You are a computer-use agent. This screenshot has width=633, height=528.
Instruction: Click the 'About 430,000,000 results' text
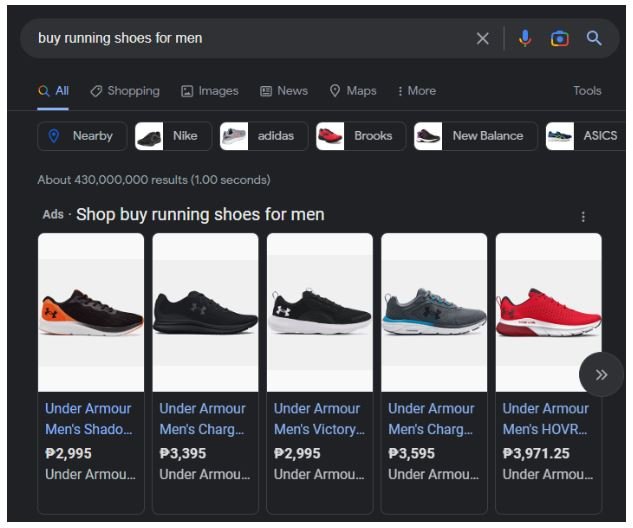pyautogui.click(x=113, y=180)
